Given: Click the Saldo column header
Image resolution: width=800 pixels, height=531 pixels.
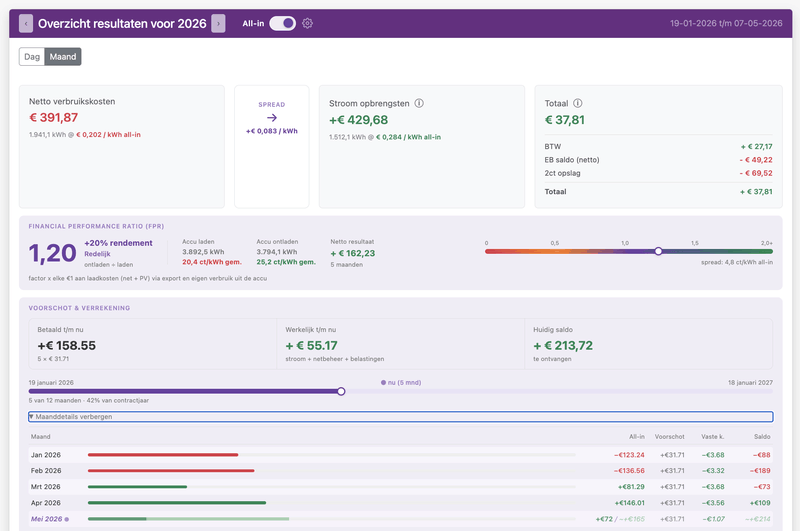Looking at the screenshot, I should (x=762, y=437).
